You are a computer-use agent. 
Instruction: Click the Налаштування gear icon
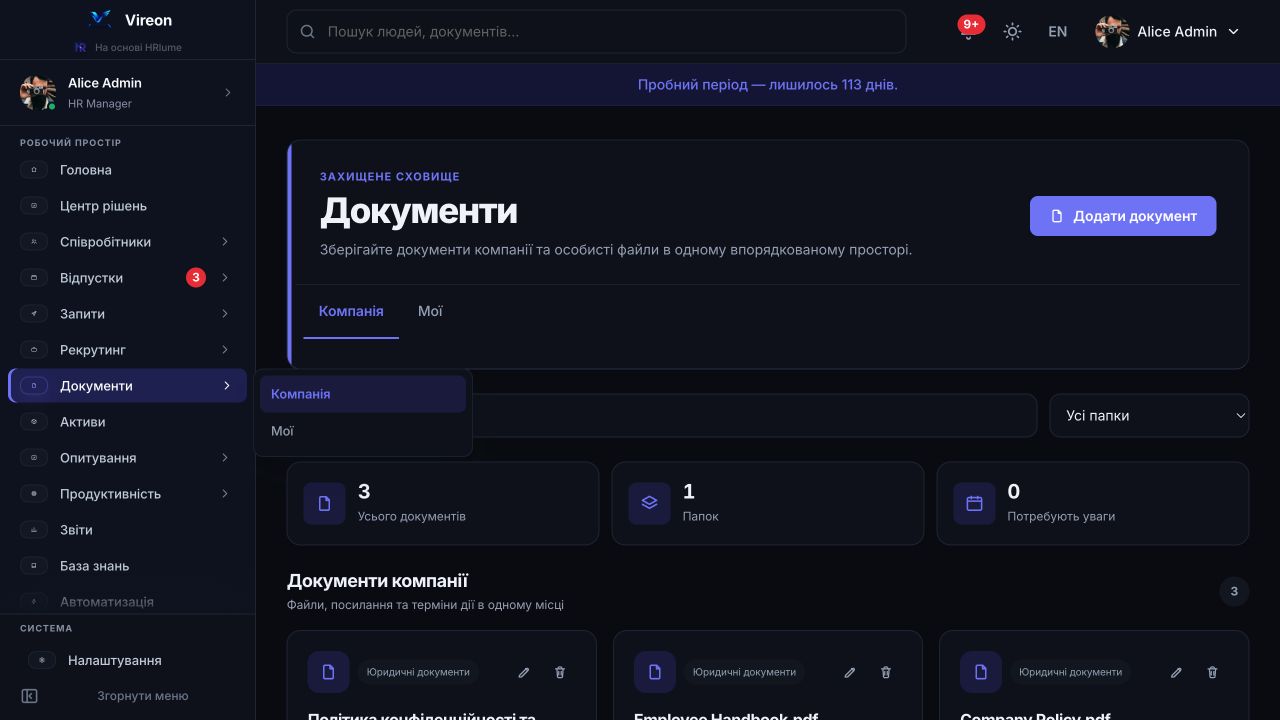(x=42, y=660)
